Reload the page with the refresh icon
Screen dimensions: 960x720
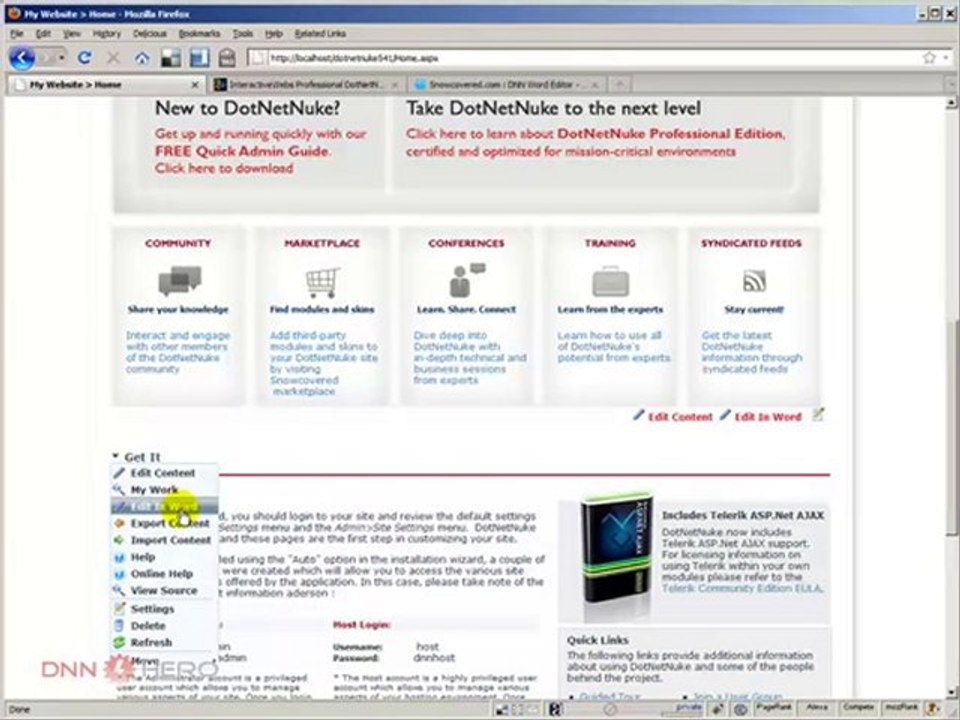point(84,58)
